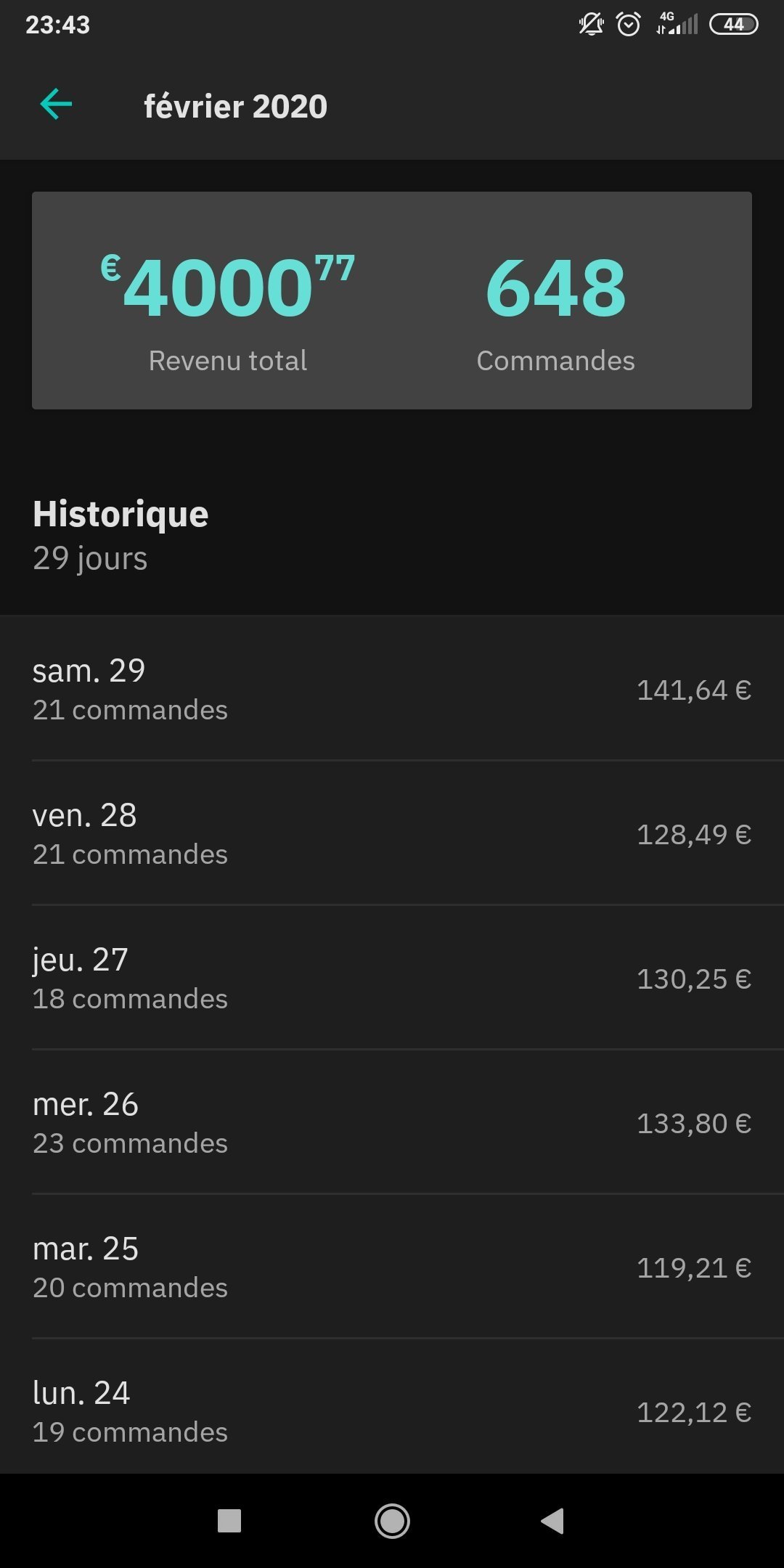Tap the teal back arrow
The width and height of the screenshot is (784, 1568).
click(x=56, y=105)
